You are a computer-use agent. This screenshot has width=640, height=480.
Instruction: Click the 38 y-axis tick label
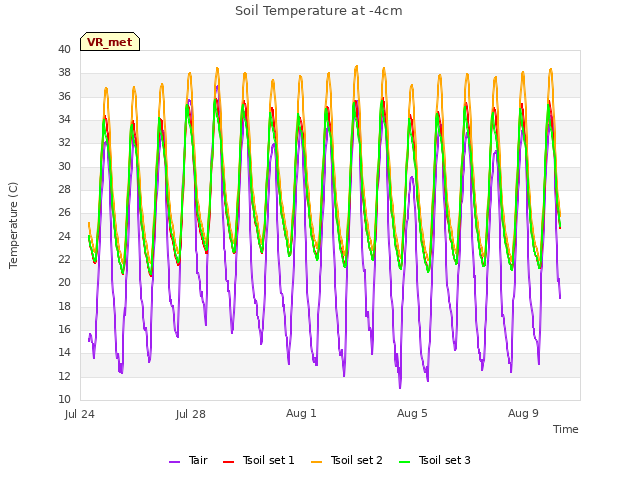click(x=64, y=73)
